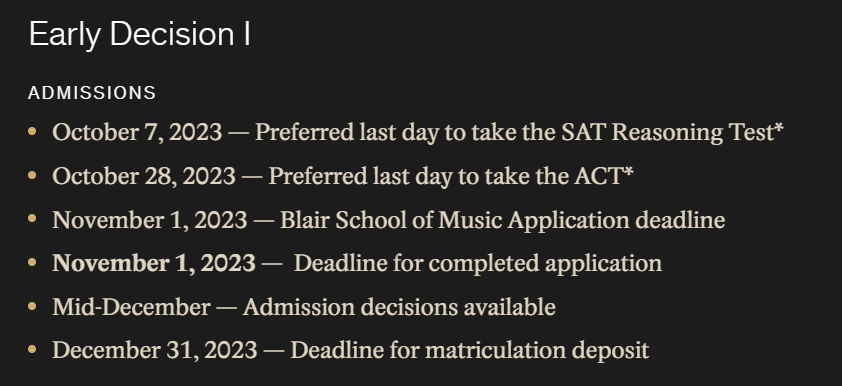Click Blair School of Music Application deadline
Viewport: 842px width, 386px height.
[x=503, y=221]
